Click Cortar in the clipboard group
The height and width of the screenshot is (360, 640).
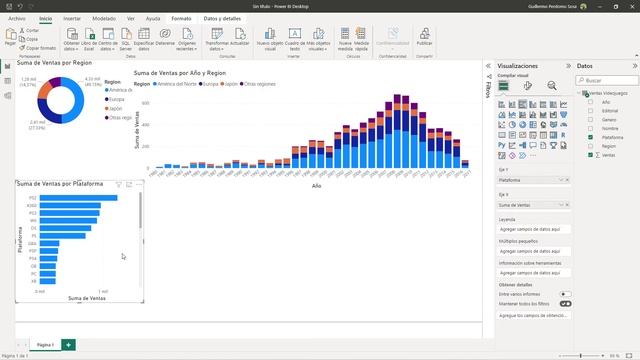click(29, 31)
